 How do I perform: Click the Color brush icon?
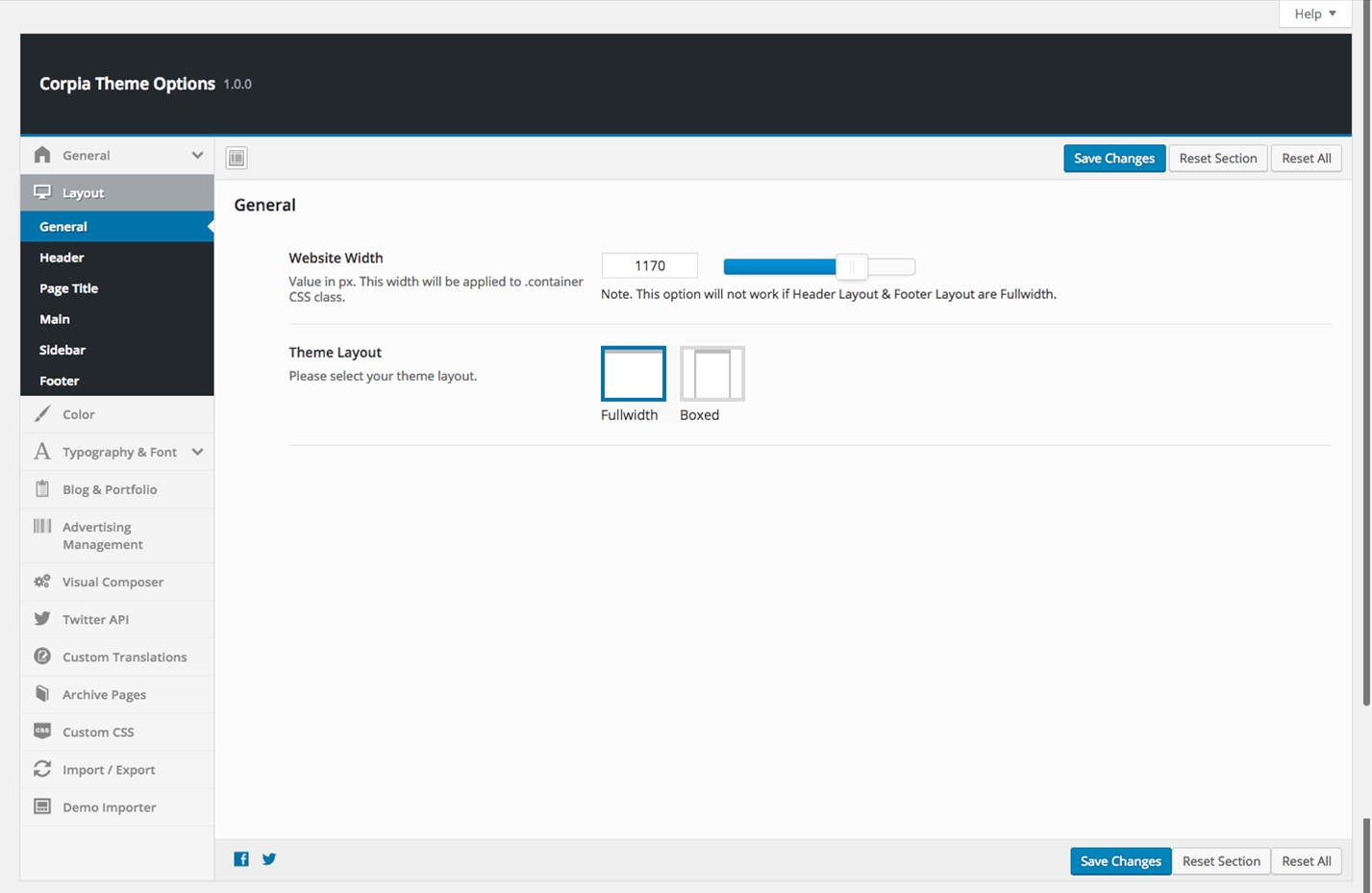[42, 414]
